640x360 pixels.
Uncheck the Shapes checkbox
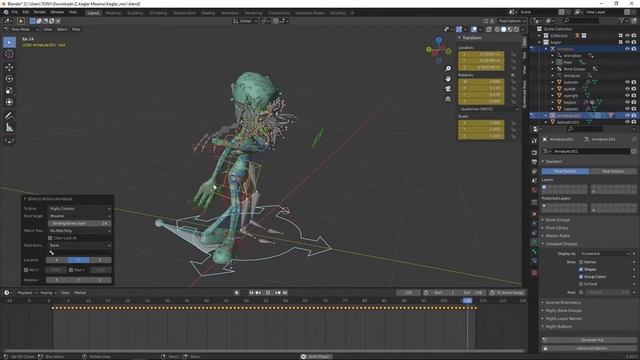pos(581,269)
